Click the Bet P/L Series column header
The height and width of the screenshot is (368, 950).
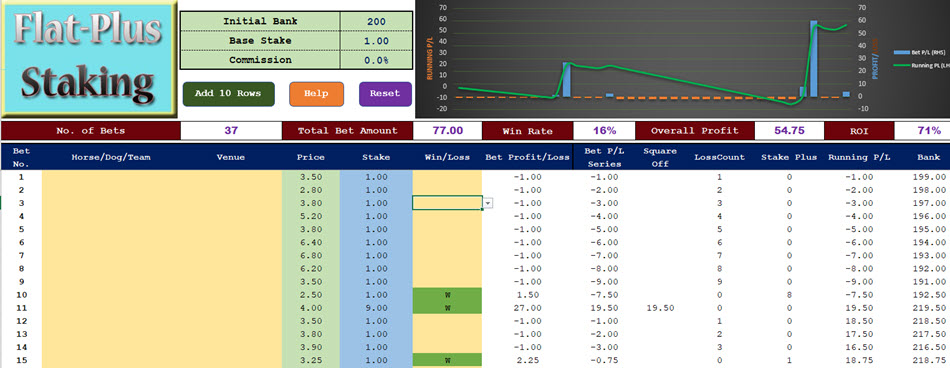603,157
